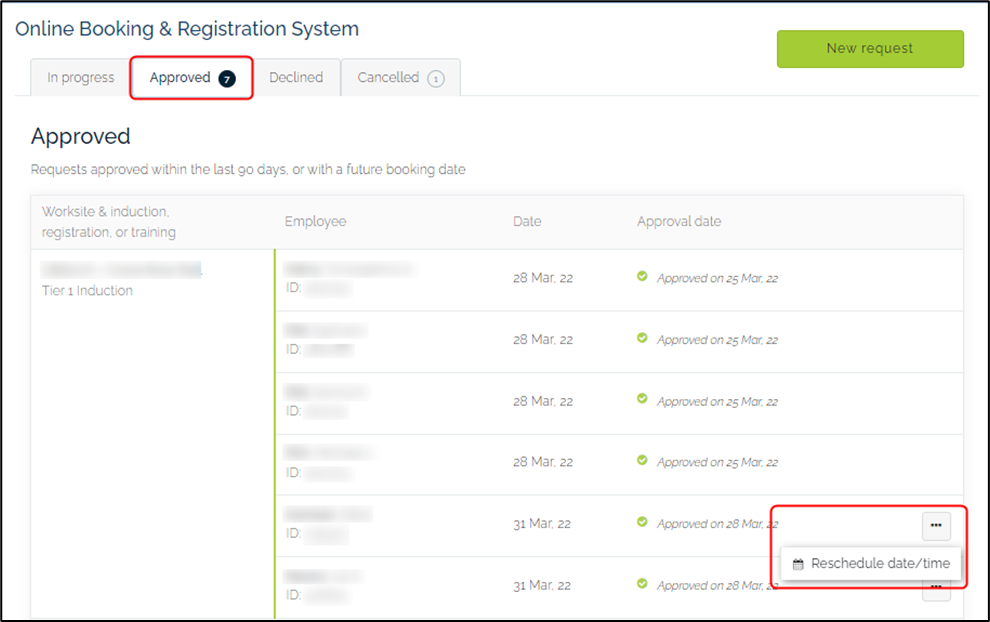This screenshot has height=622, width=990.
Task: Click the green check next to Approved on 28 Mar
Action: point(642,523)
